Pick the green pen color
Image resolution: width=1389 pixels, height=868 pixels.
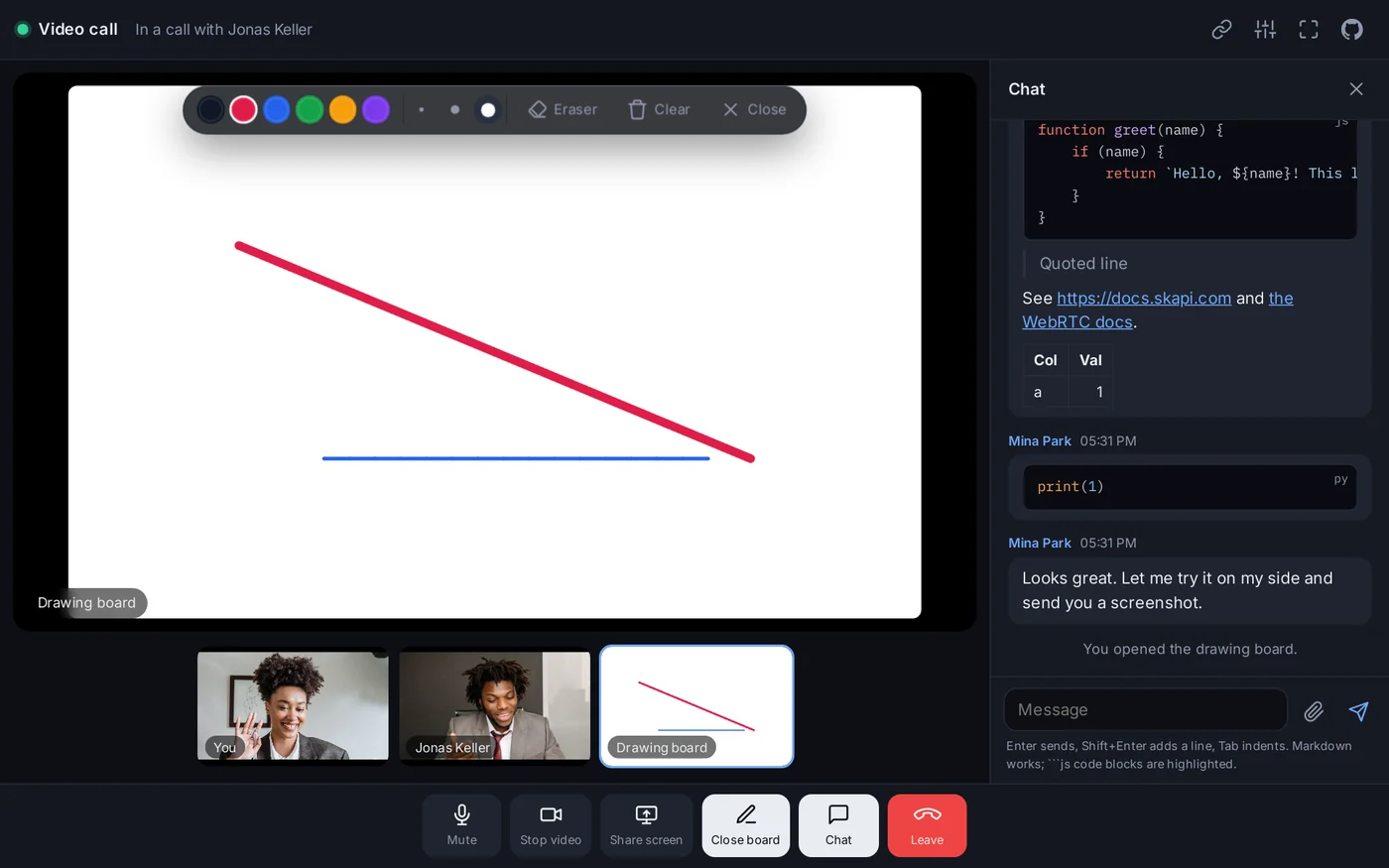pyautogui.click(x=310, y=109)
